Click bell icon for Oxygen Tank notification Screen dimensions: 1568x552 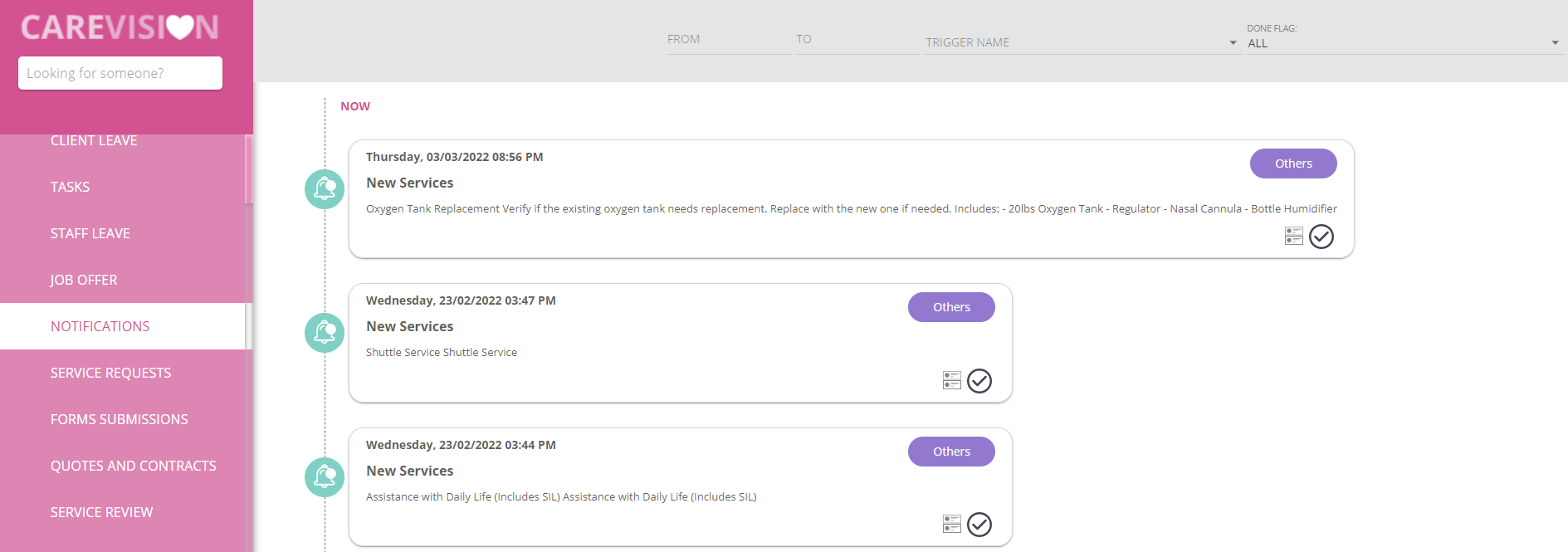(325, 189)
